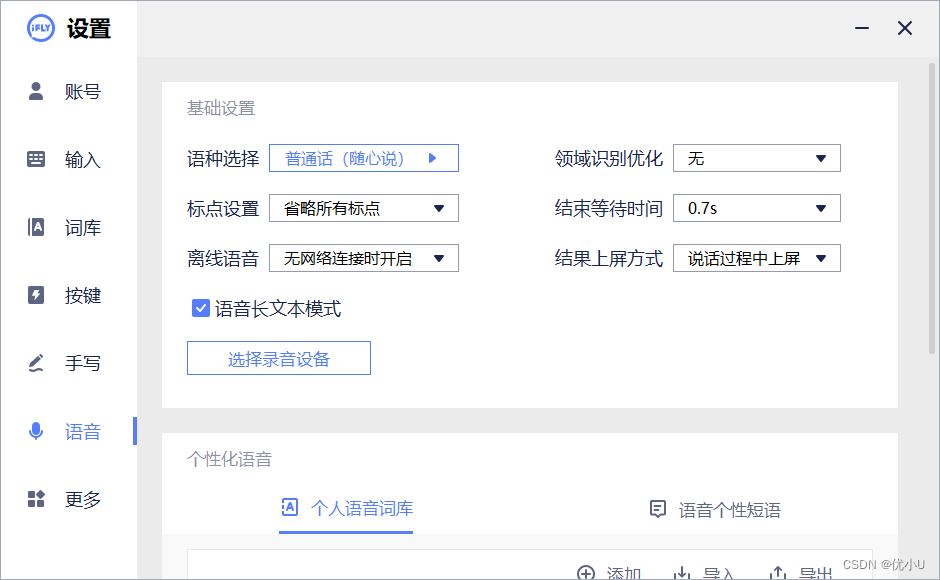
Task: Click the 添加 label
Action: coord(623,573)
